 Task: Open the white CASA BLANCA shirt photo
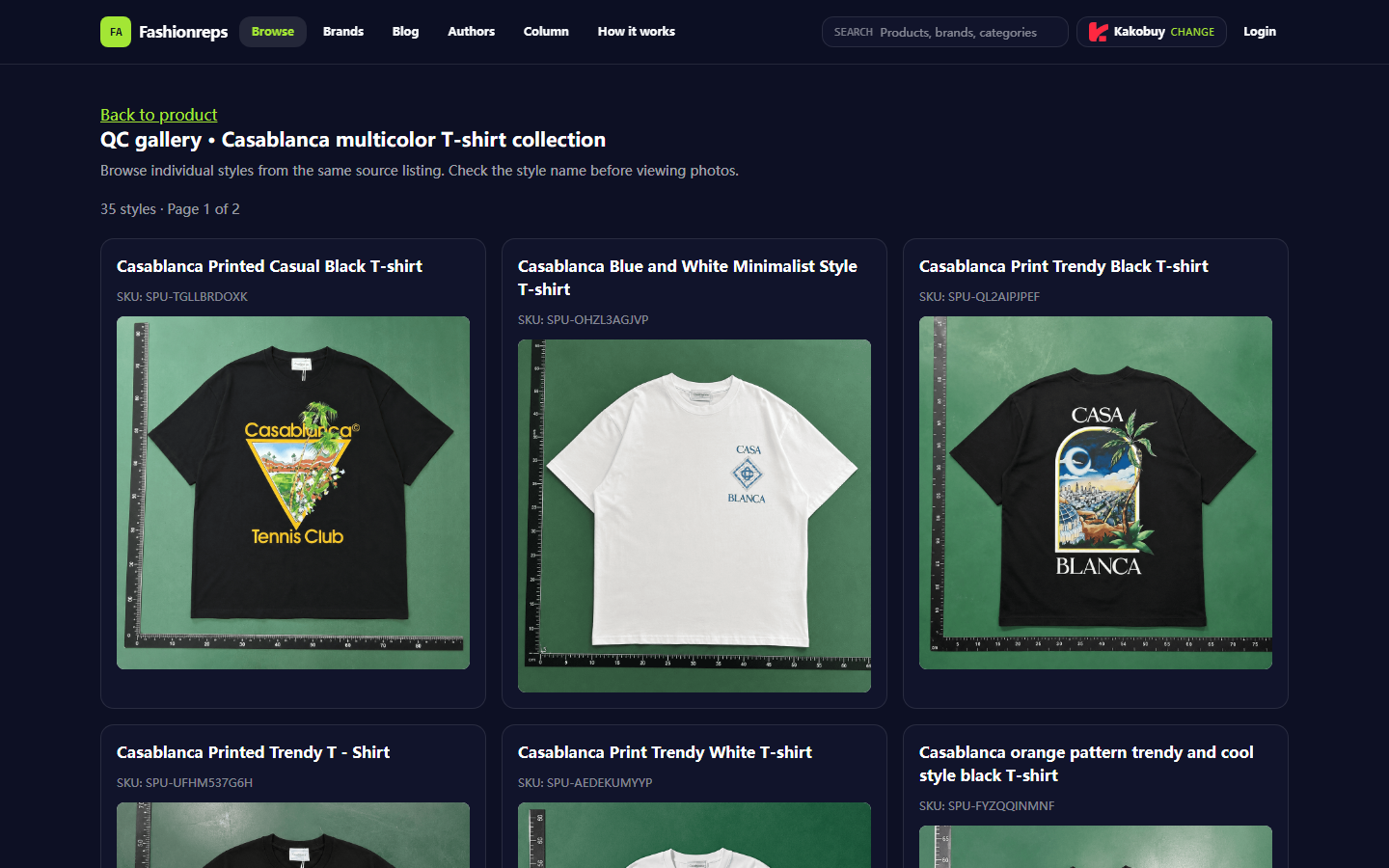(x=694, y=516)
